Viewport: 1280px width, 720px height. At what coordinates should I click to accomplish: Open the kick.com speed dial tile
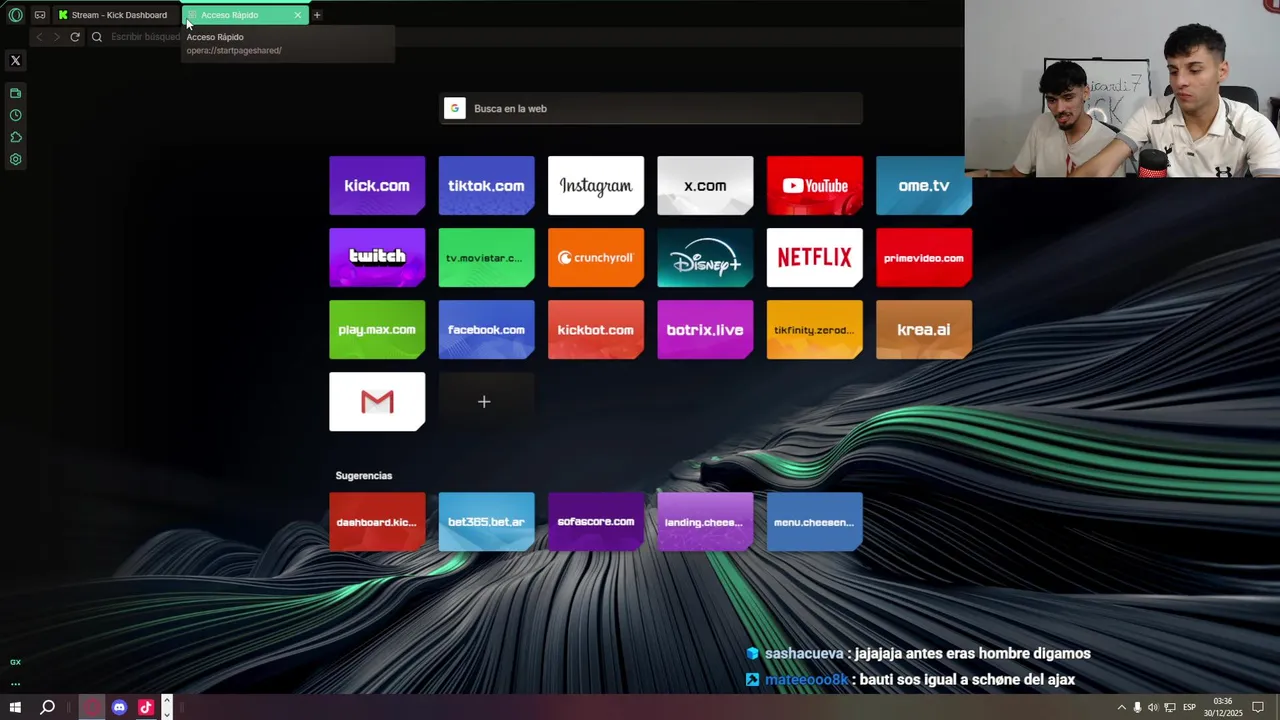[x=377, y=185]
